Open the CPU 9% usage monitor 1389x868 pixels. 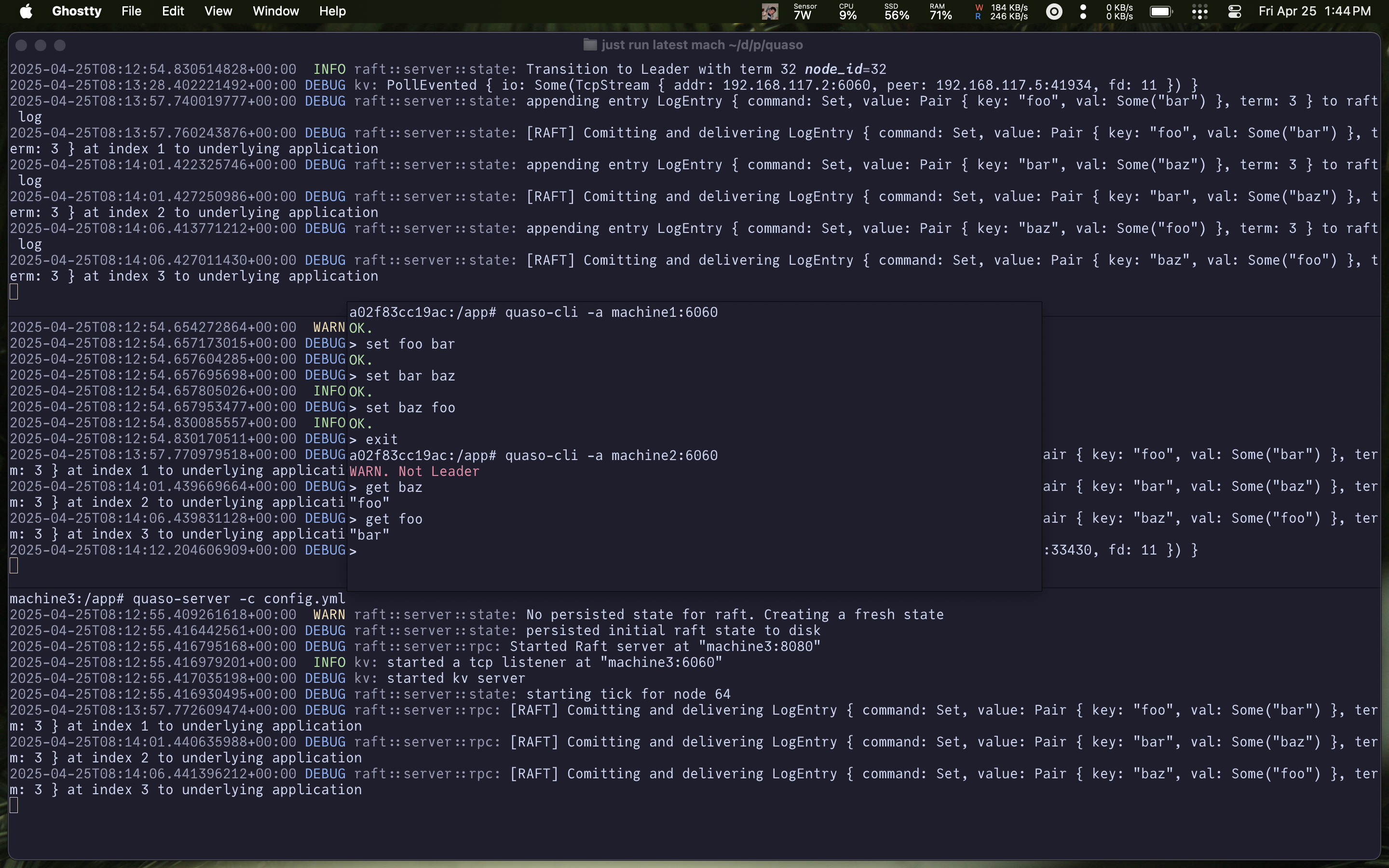tap(848, 12)
